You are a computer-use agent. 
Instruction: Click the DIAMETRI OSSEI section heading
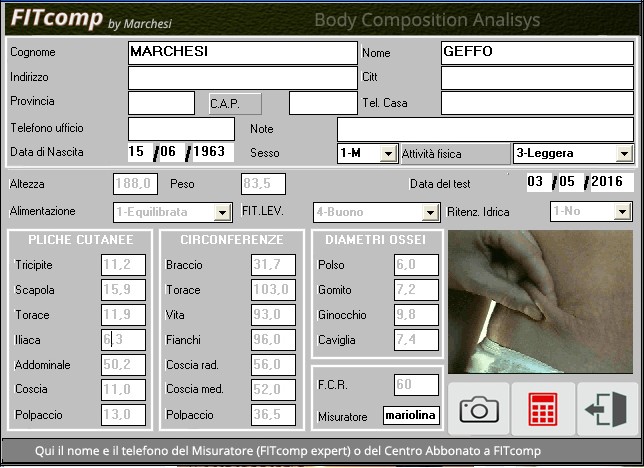pyautogui.click(x=376, y=240)
